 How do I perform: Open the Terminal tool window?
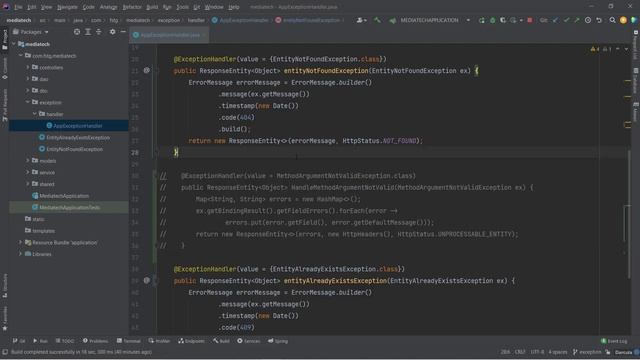click(x=129, y=341)
